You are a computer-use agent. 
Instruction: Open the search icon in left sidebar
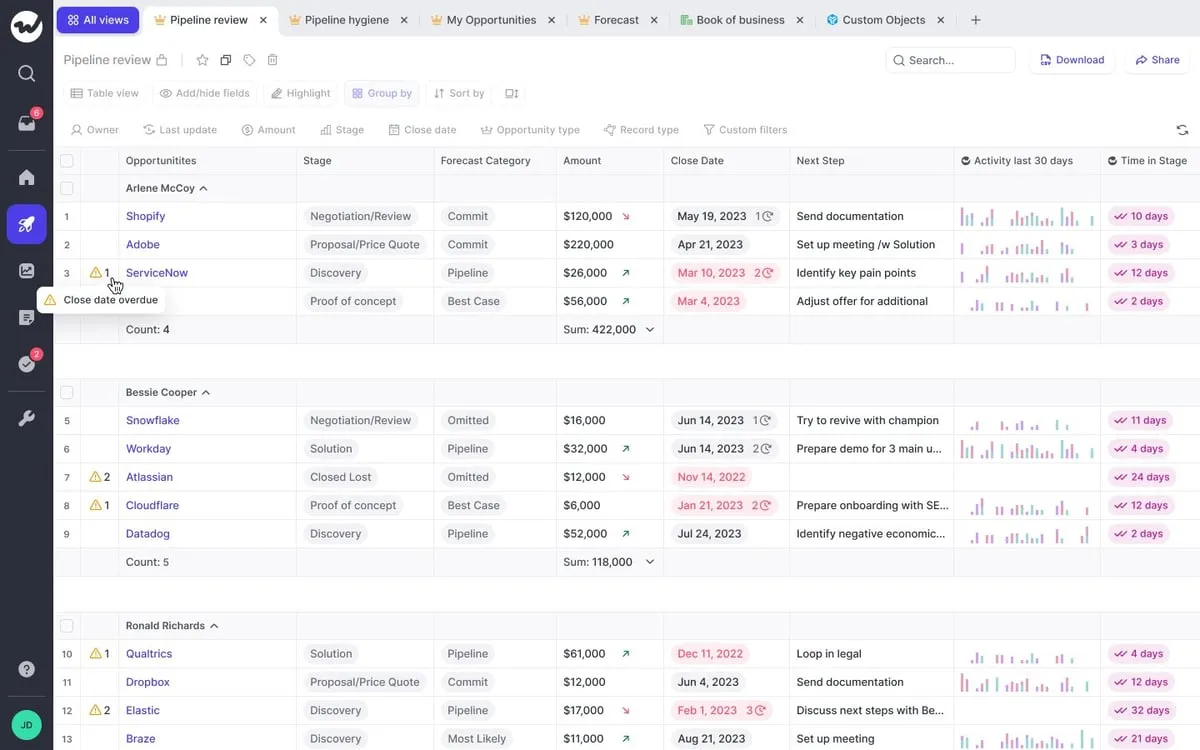[26, 73]
